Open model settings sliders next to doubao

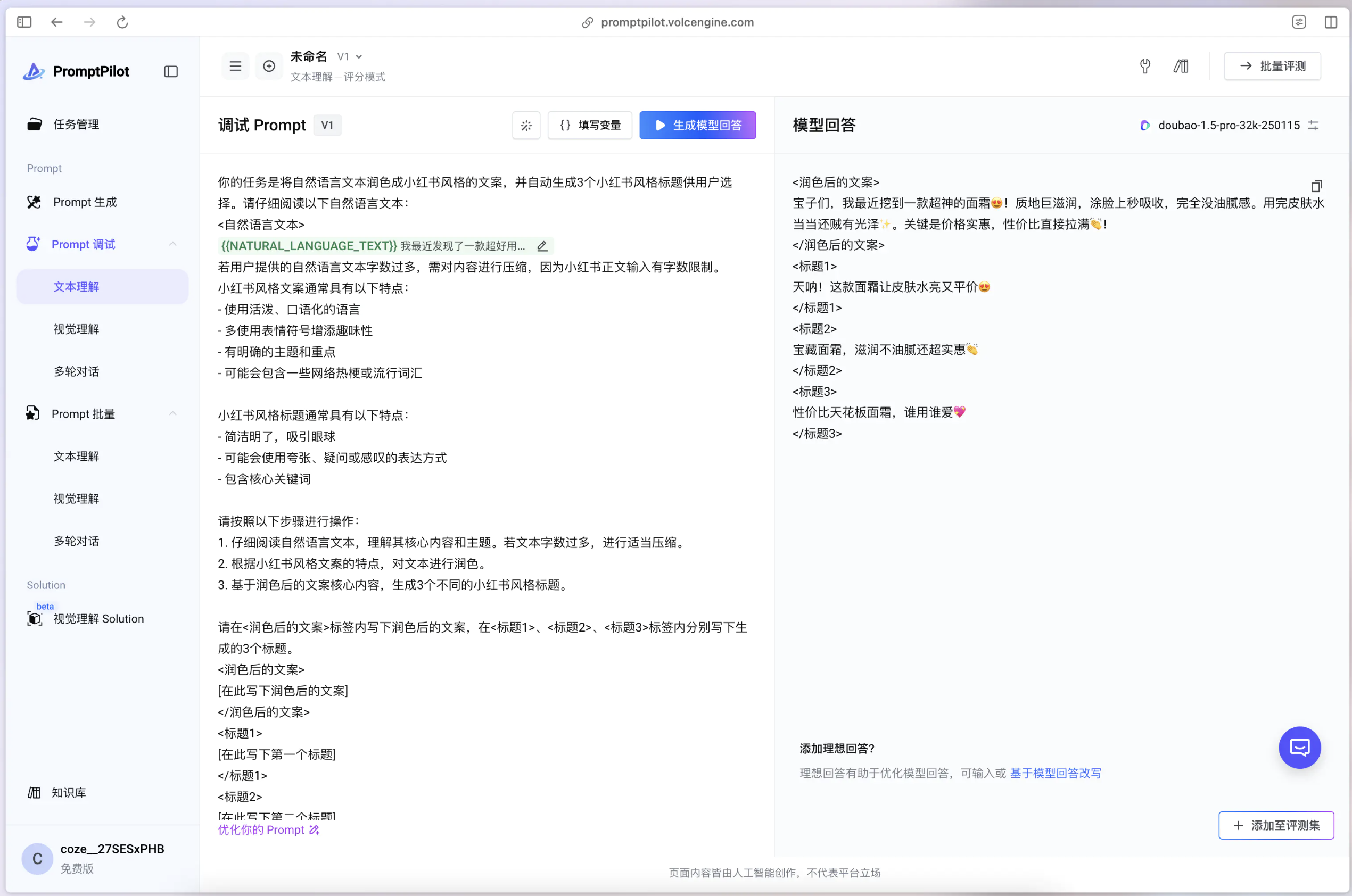point(1313,125)
